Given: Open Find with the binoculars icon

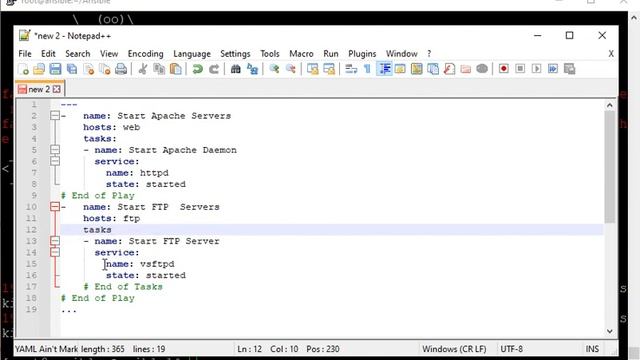Looking at the screenshot, I should 236,69.
